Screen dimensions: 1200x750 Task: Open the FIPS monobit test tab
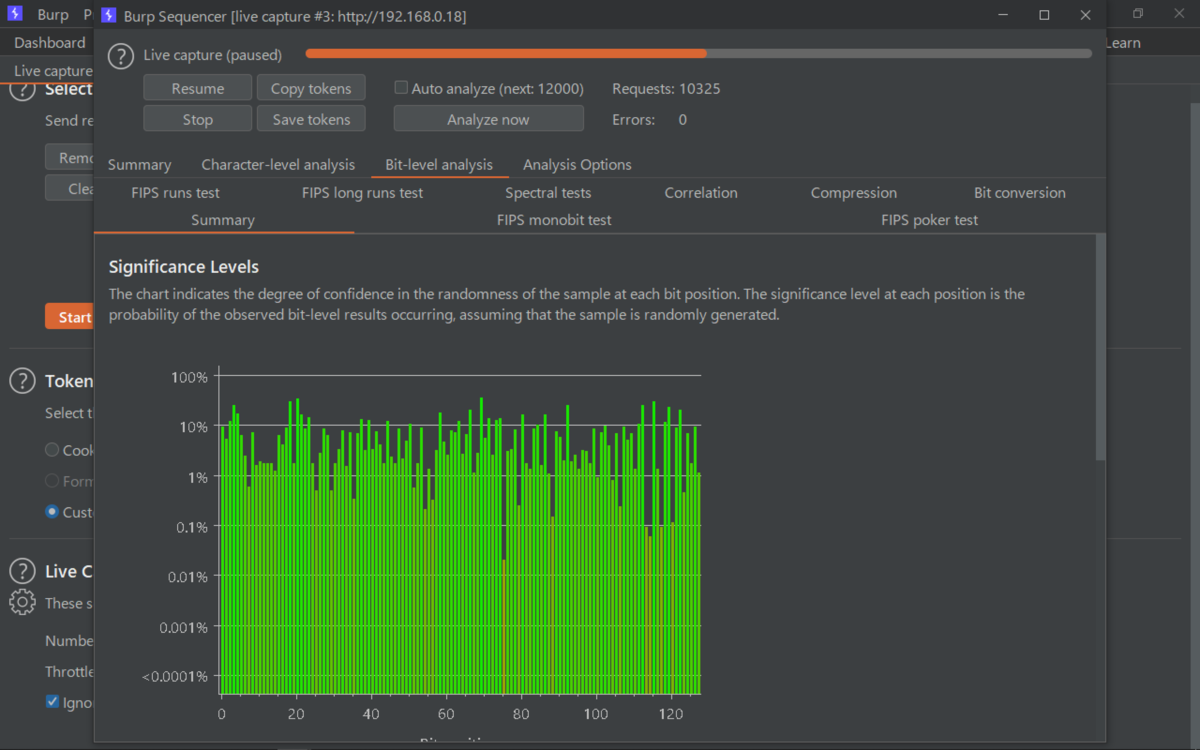pos(554,219)
